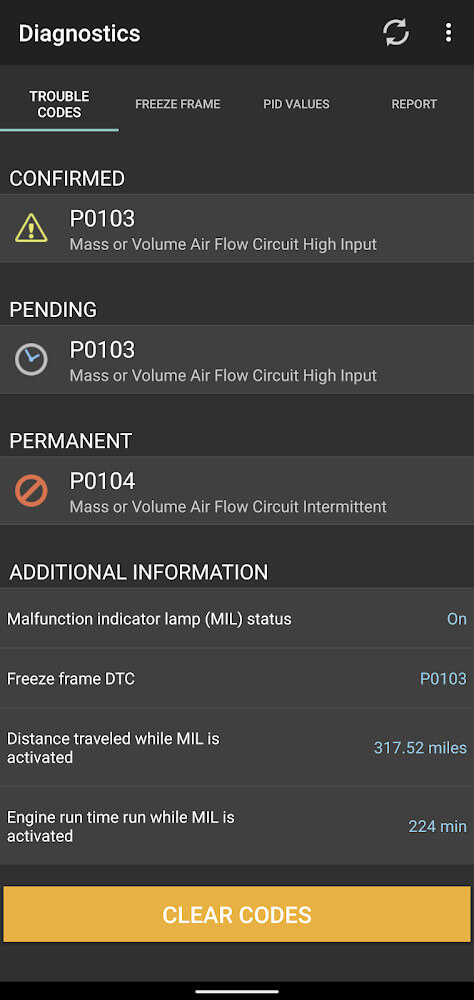This screenshot has width=474, height=1000.
Task: Tap the Freeze frame DTC P0103 value
Action: (443, 679)
